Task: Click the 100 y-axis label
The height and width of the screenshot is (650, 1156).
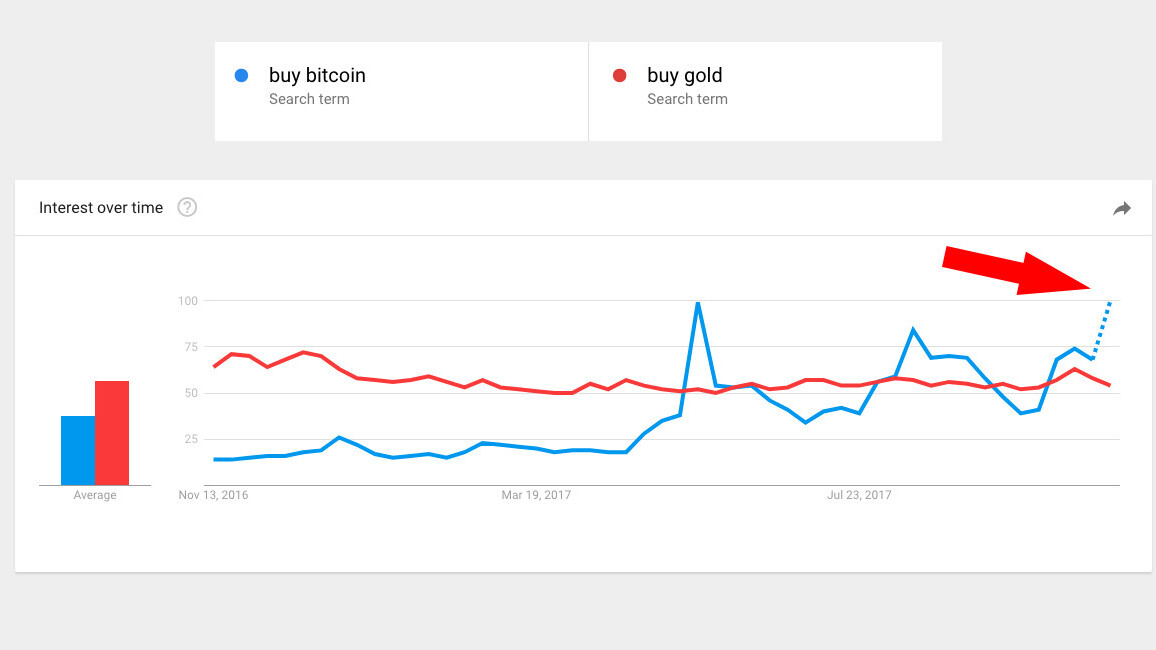Action: (x=188, y=301)
